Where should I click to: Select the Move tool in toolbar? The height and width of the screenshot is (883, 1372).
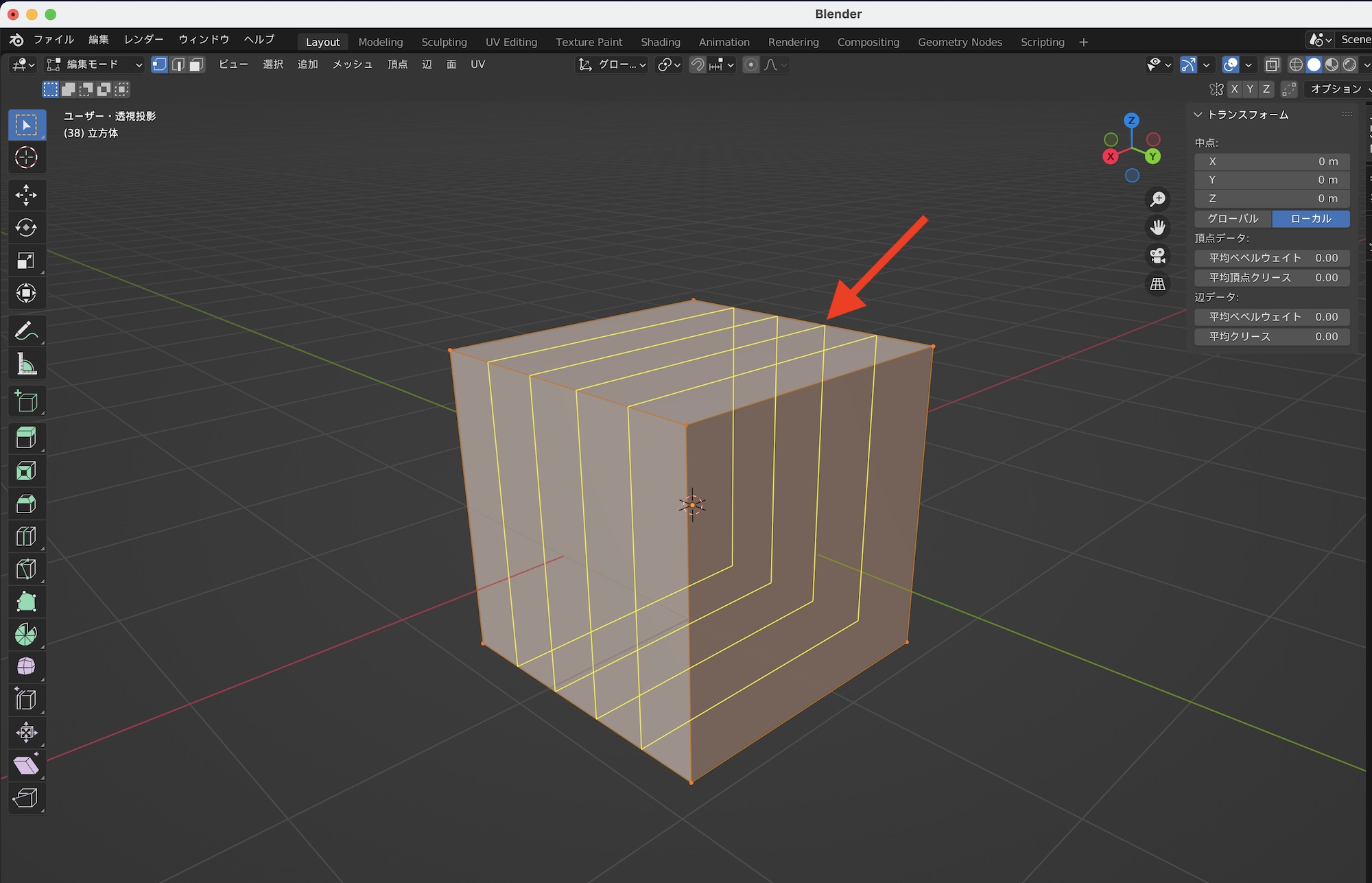point(26,195)
